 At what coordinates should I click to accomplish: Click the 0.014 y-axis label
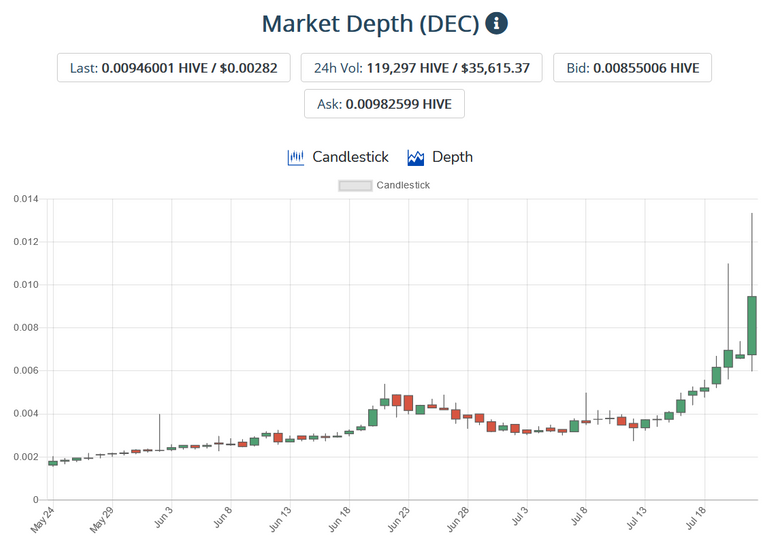[25, 199]
